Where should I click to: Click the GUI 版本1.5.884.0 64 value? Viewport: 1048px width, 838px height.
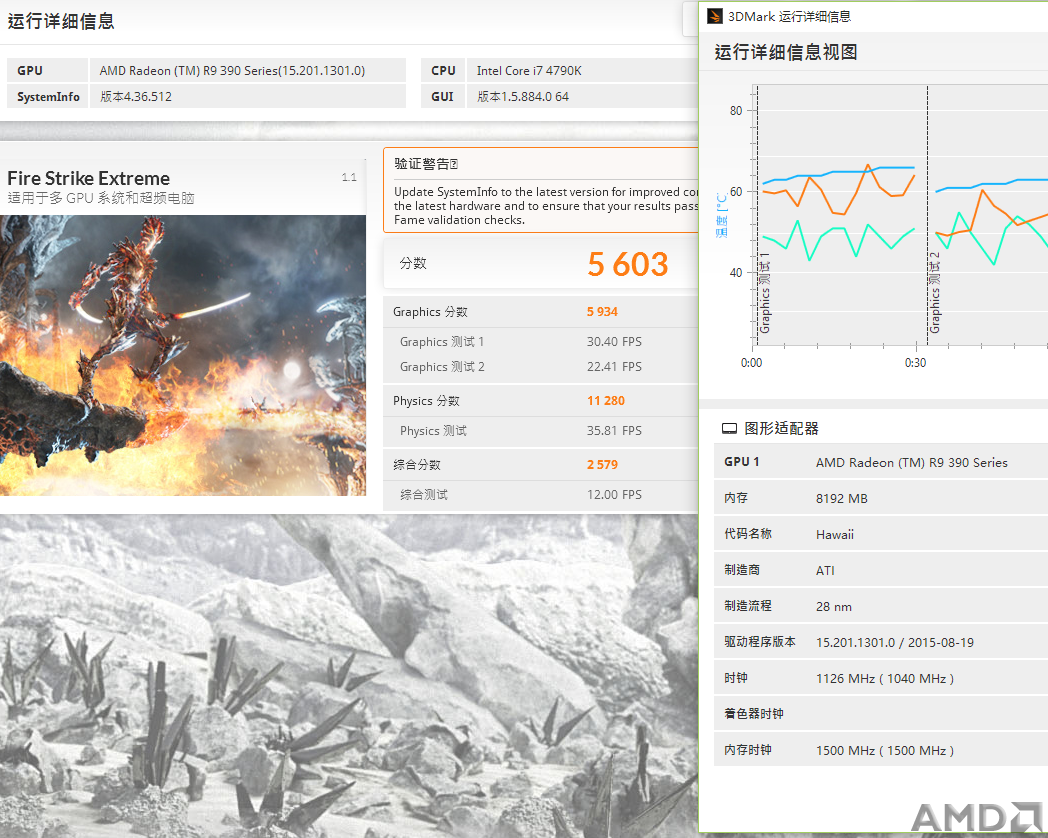click(523, 96)
